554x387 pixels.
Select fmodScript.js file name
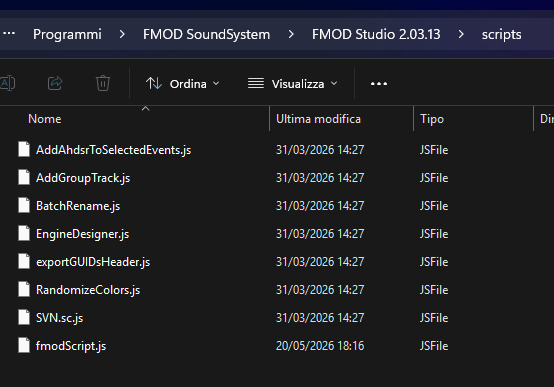71,346
